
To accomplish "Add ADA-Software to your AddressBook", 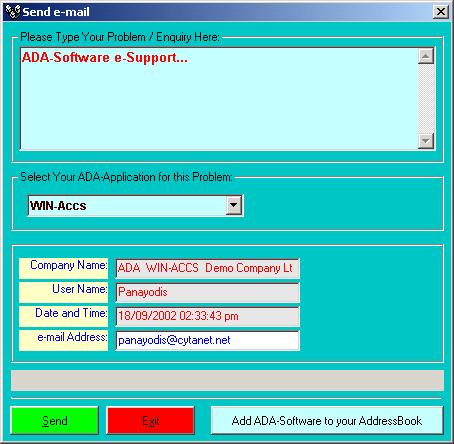I will pyautogui.click(x=327, y=420).
